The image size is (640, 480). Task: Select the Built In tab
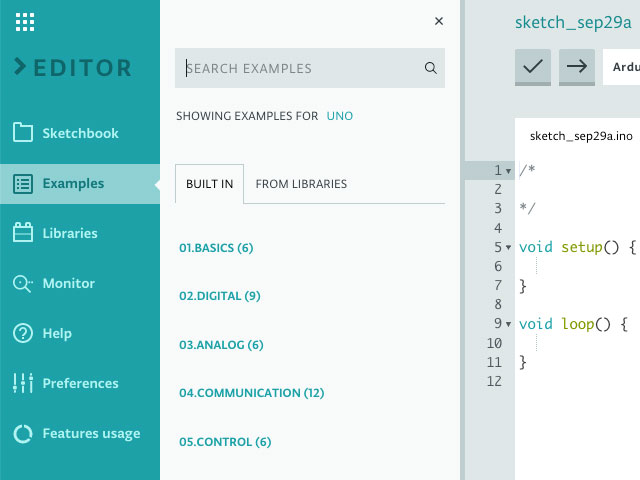[x=209, y=184]
